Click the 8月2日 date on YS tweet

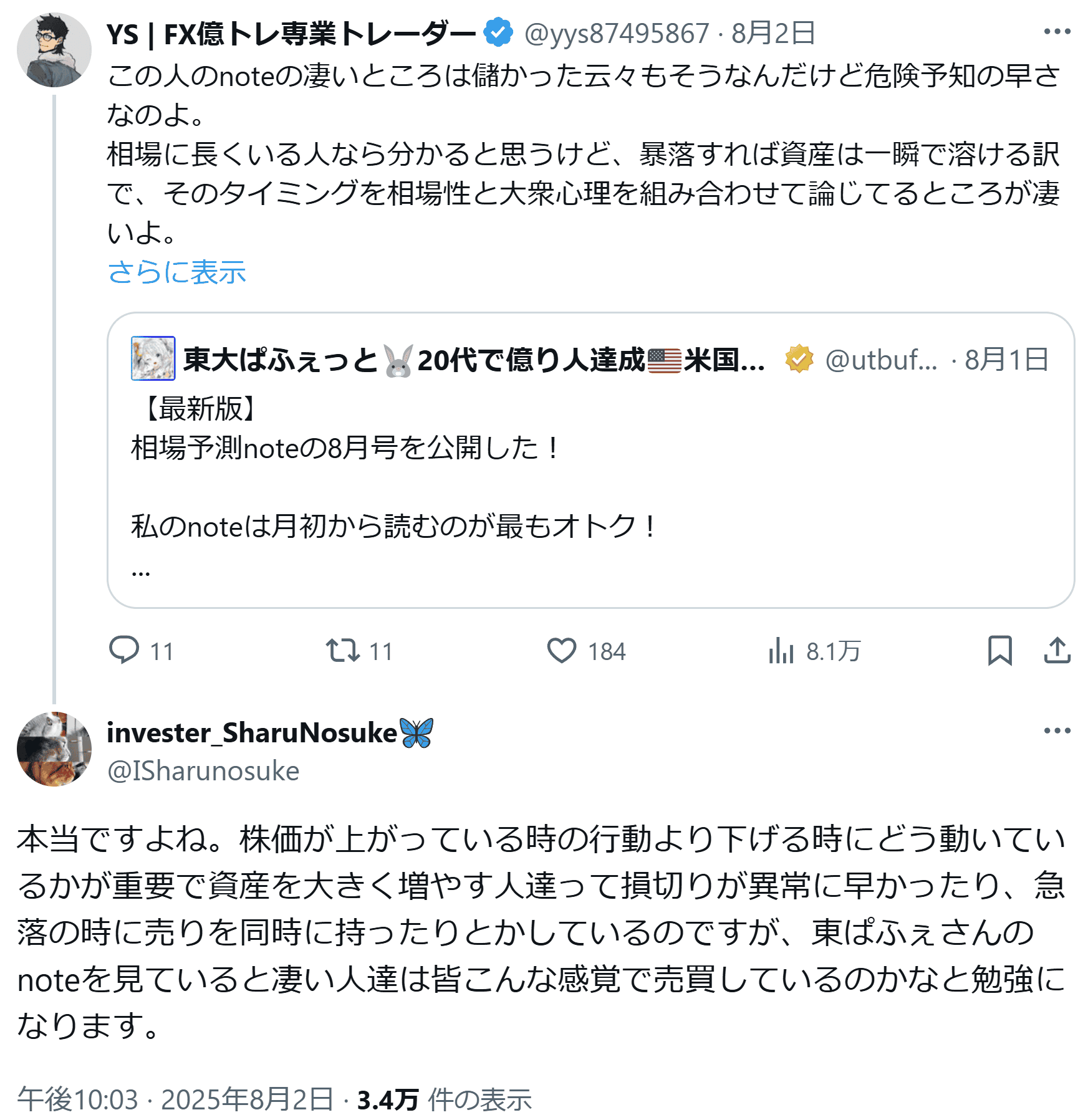[x=773, y=34]
